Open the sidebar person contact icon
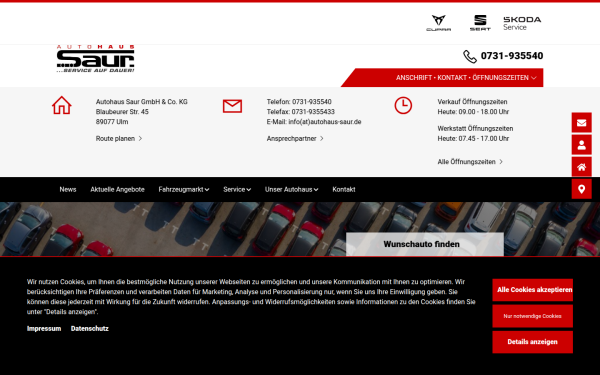The height and width of the screenshot is (375, 600). (x=582, y=145)
